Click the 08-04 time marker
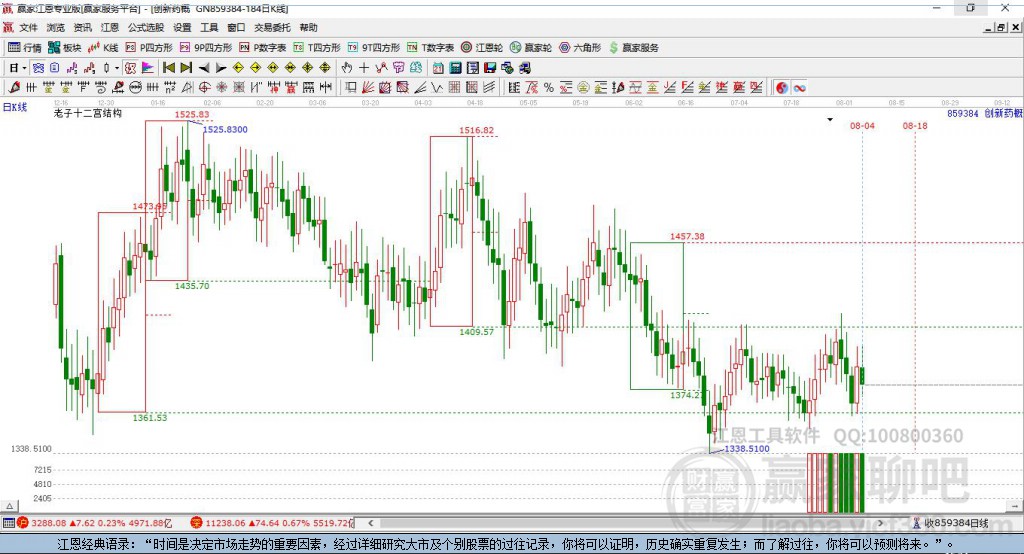This screenshot has height=554, width=1024. coord(862,125)
